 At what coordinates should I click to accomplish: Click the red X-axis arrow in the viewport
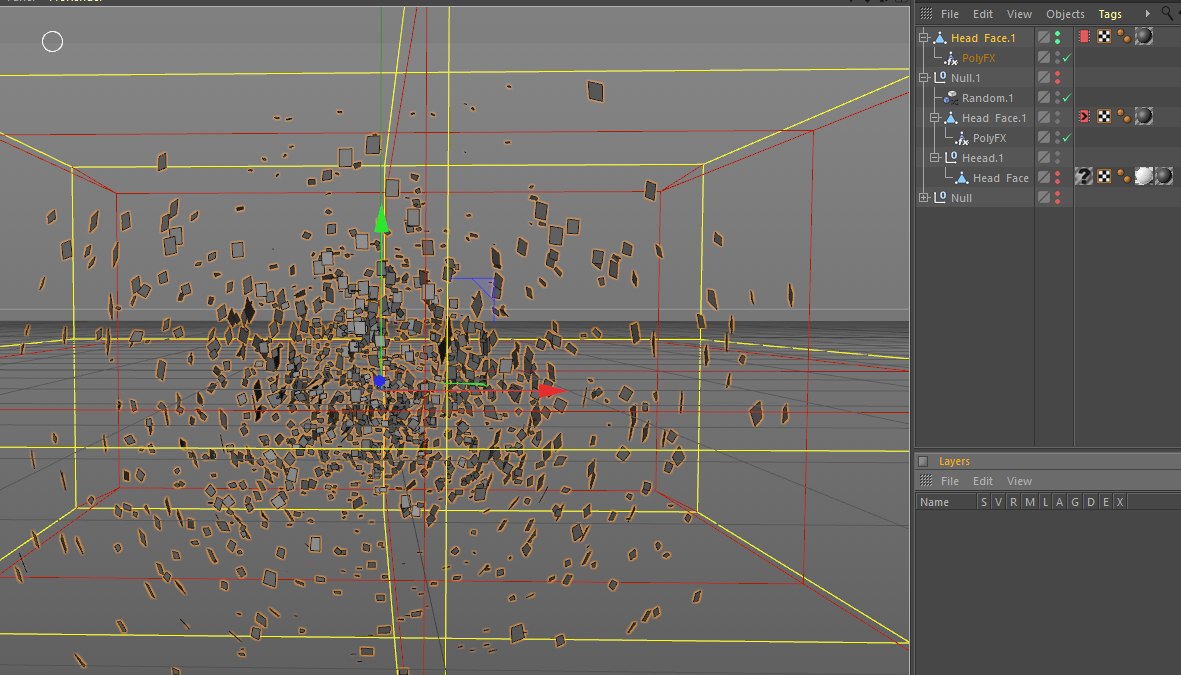pyautogui.click(x=551, y=390)
